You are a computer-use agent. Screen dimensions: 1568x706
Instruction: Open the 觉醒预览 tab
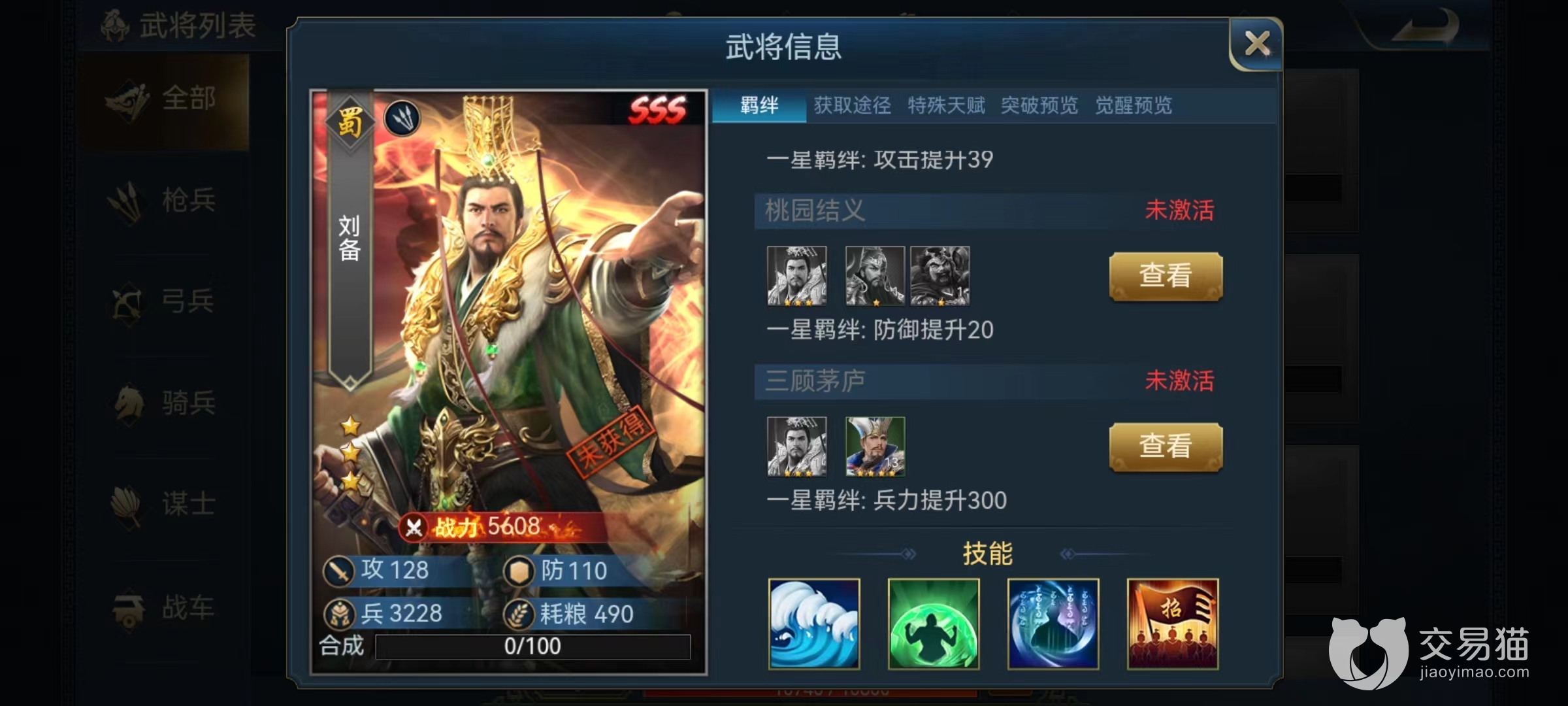pos(1134,105)
